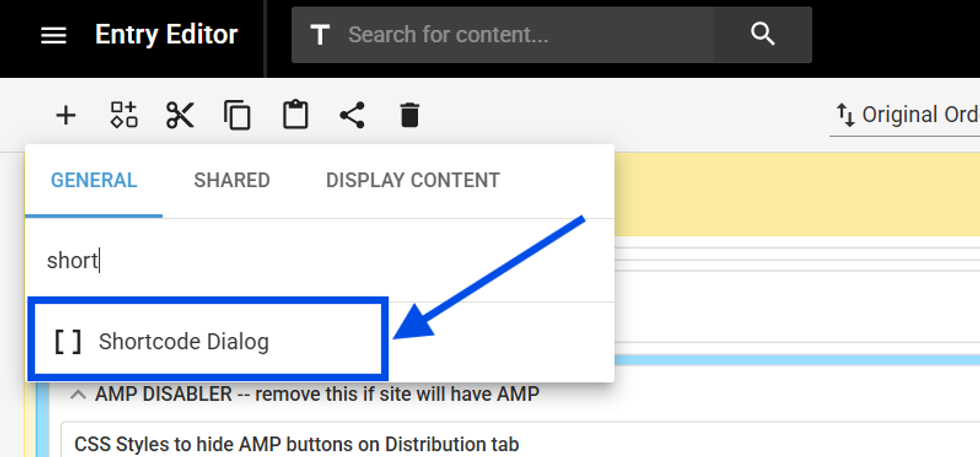Click the T text-type icon in search bar

click(x=320, y=36)
